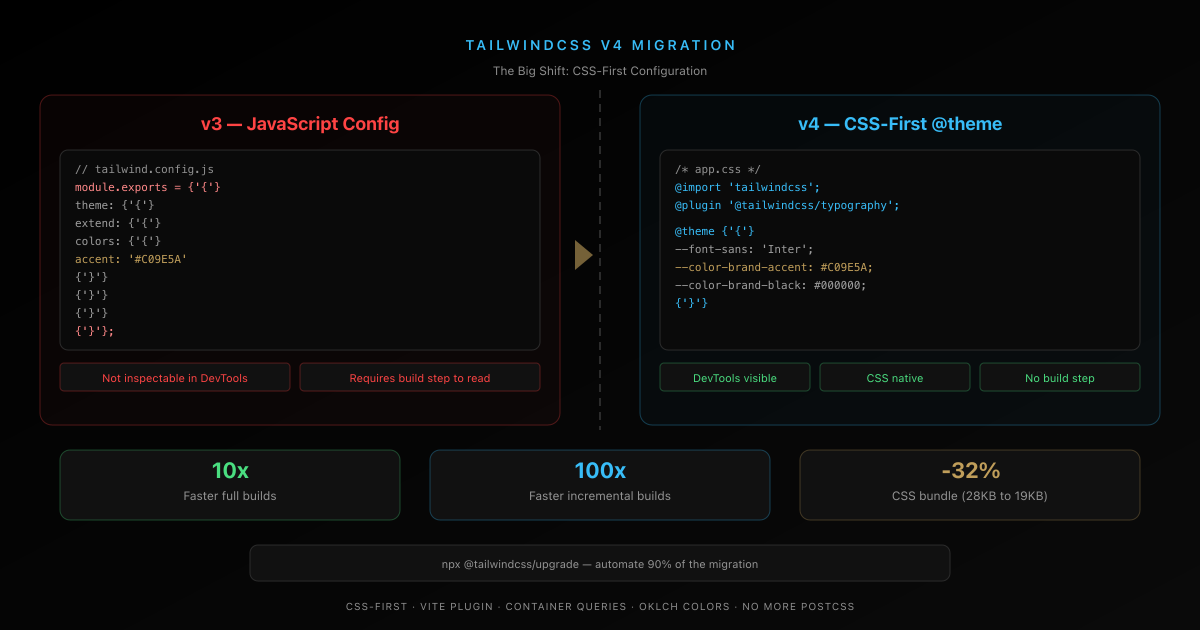Toggle the "DevTools visible" badge
This screenshot has width=1200, height=630.
click(x=735, y=377)
